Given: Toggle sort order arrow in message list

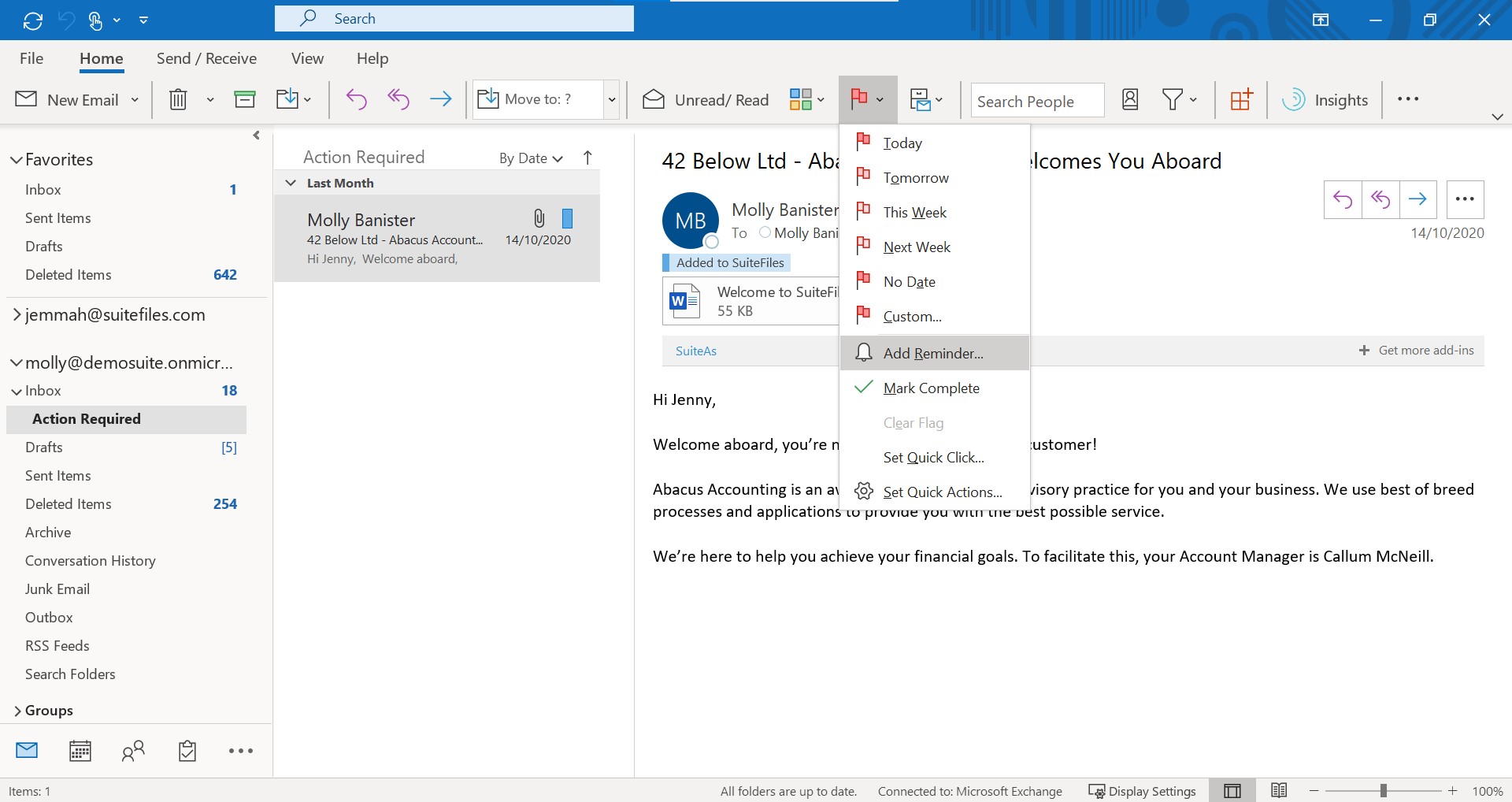Looking at the screenshot, I should tap(587, 158).
